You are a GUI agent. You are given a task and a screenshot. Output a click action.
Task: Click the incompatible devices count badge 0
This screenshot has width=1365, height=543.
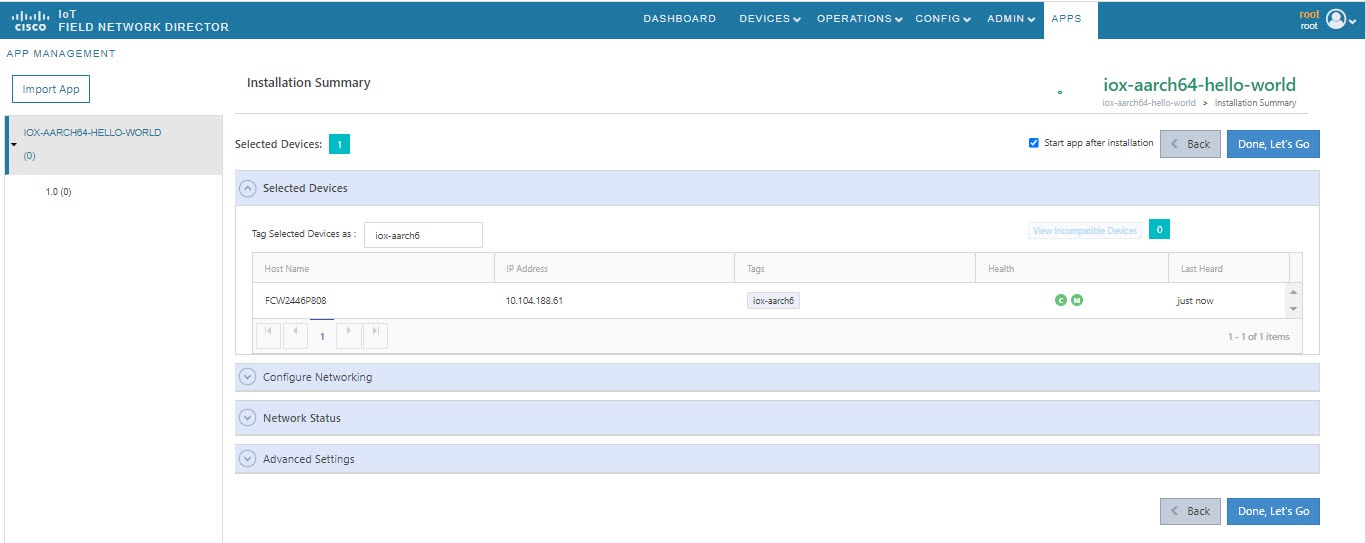[x=1159, y=230]
